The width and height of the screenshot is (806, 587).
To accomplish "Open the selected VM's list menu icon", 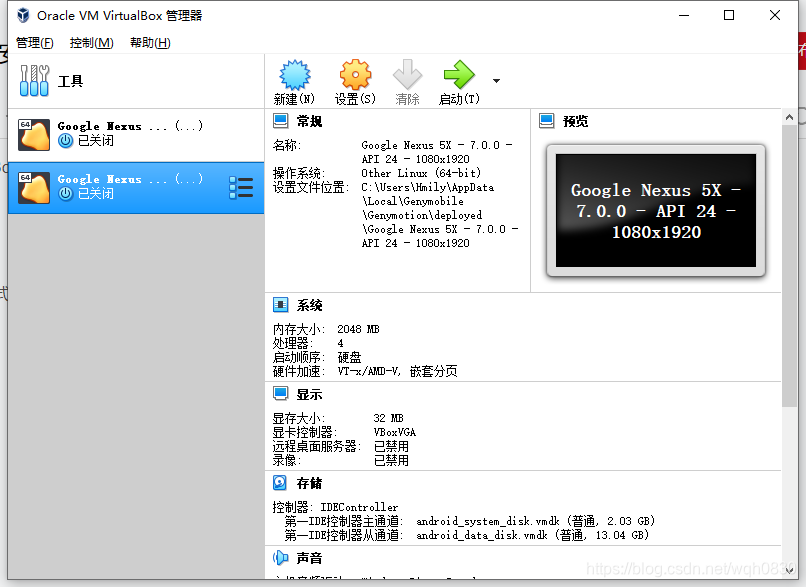I will 241,188.
